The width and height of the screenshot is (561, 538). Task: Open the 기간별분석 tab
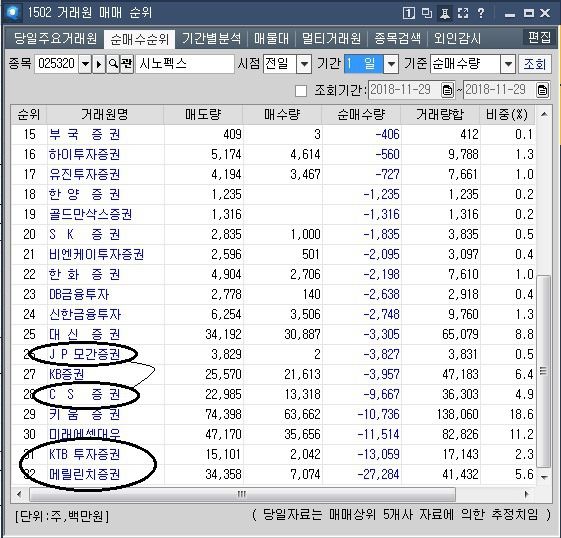coord(211,39)
